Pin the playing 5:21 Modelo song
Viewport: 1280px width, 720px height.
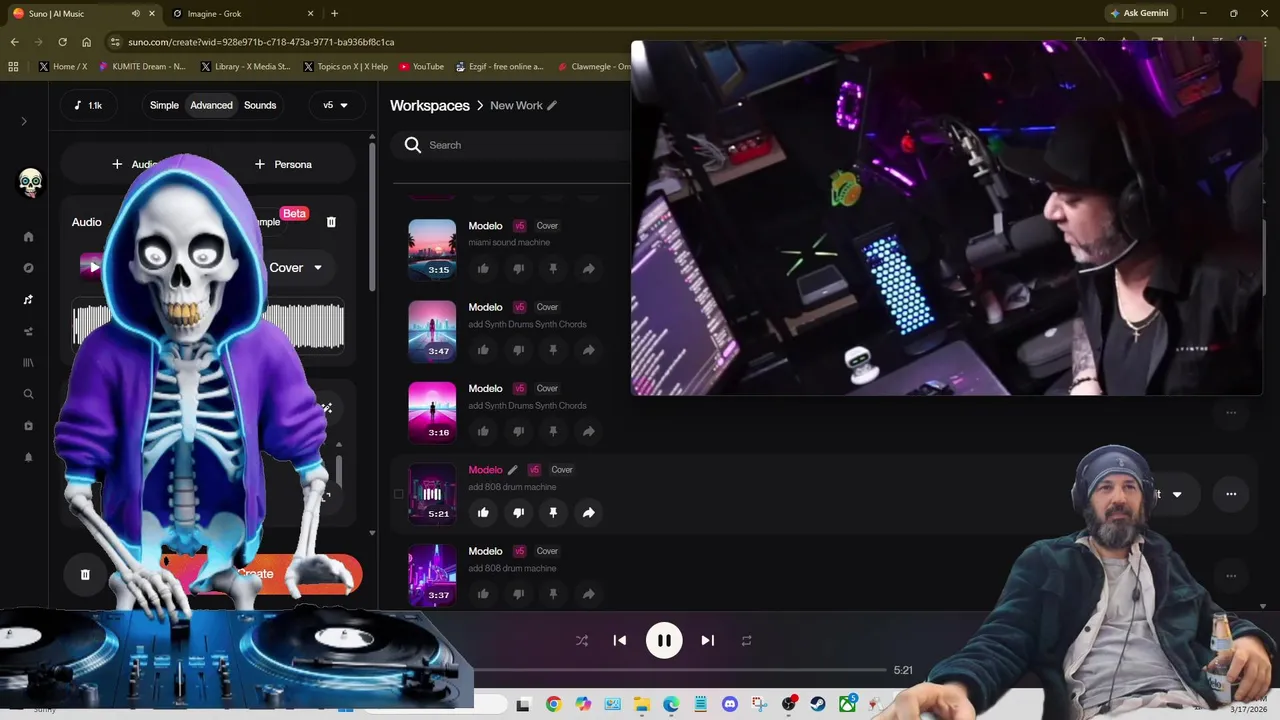coord(553,512)
